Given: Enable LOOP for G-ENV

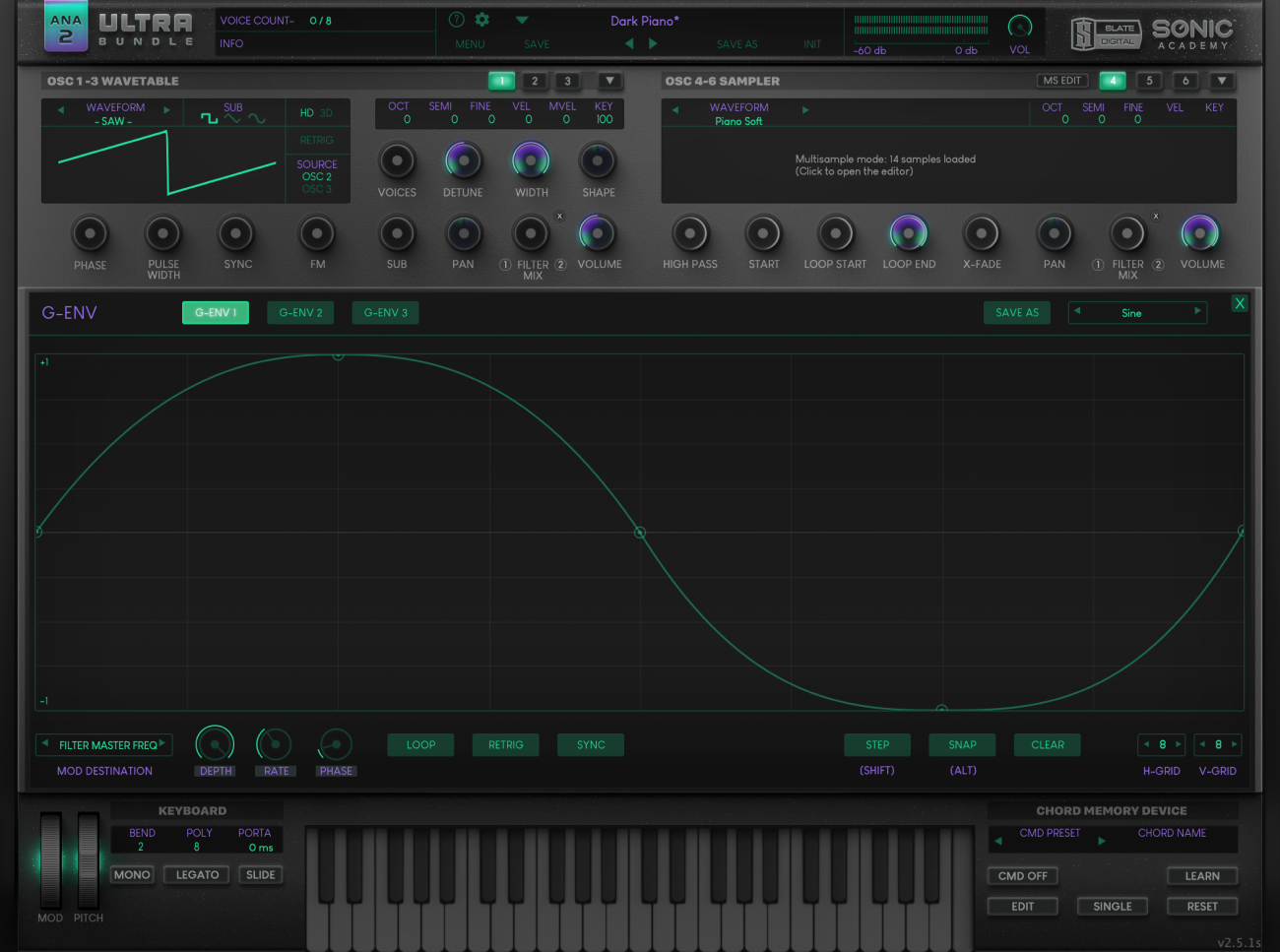Looking at the screenshot, I should click(x=420, y=745).
